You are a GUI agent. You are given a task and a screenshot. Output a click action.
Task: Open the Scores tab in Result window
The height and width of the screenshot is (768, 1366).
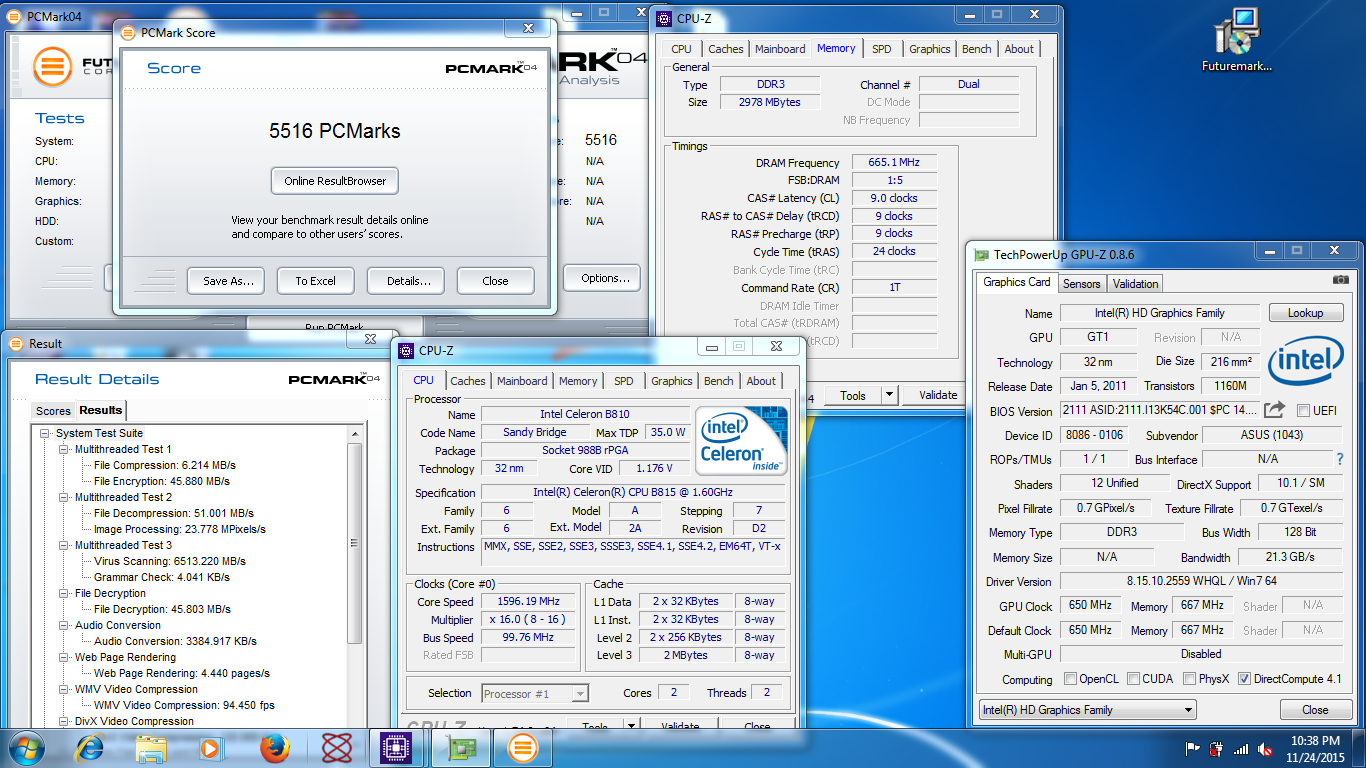tap(53, 411)
